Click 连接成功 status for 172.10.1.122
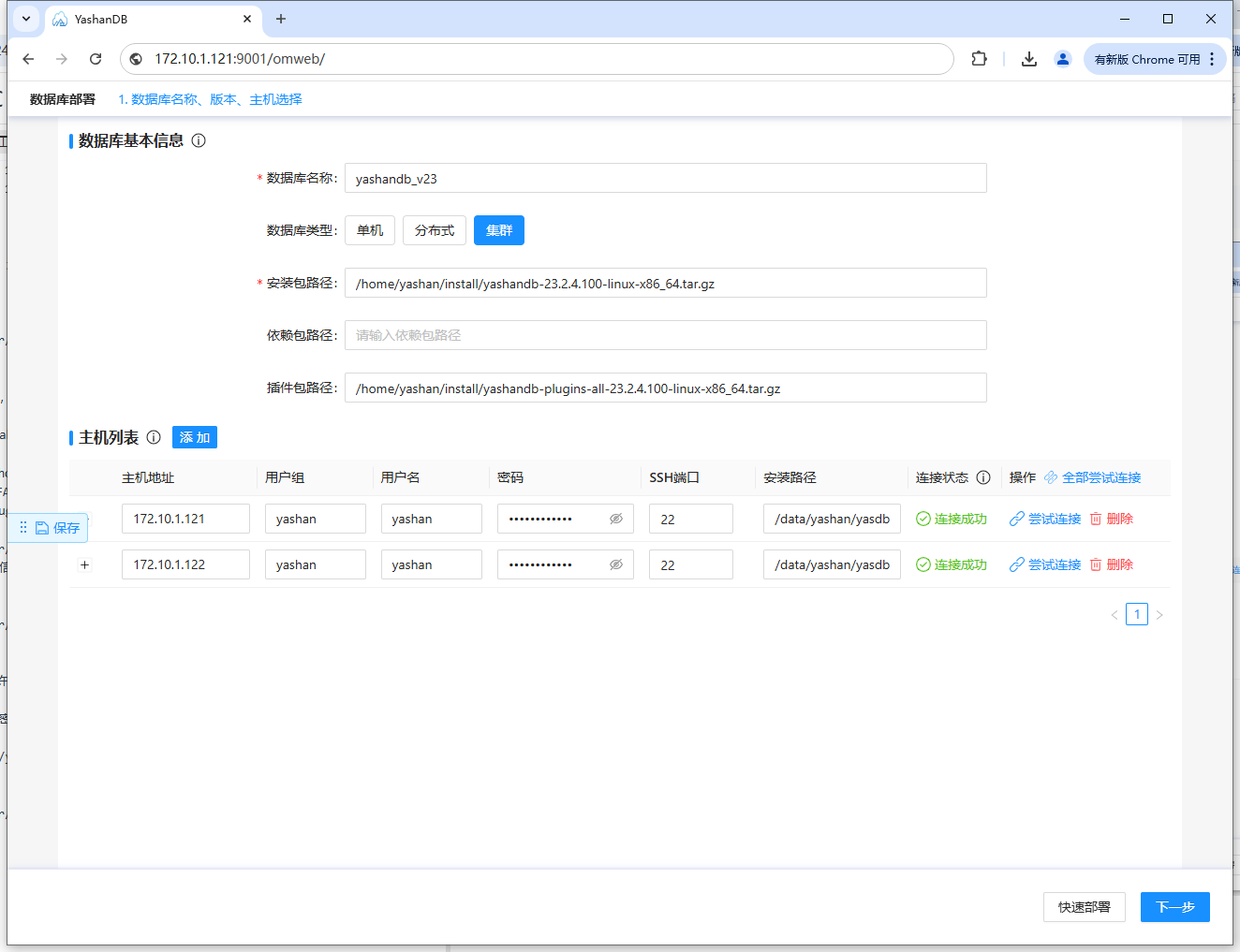Screen dimensions: 1240x952 (x=952, y=564)
